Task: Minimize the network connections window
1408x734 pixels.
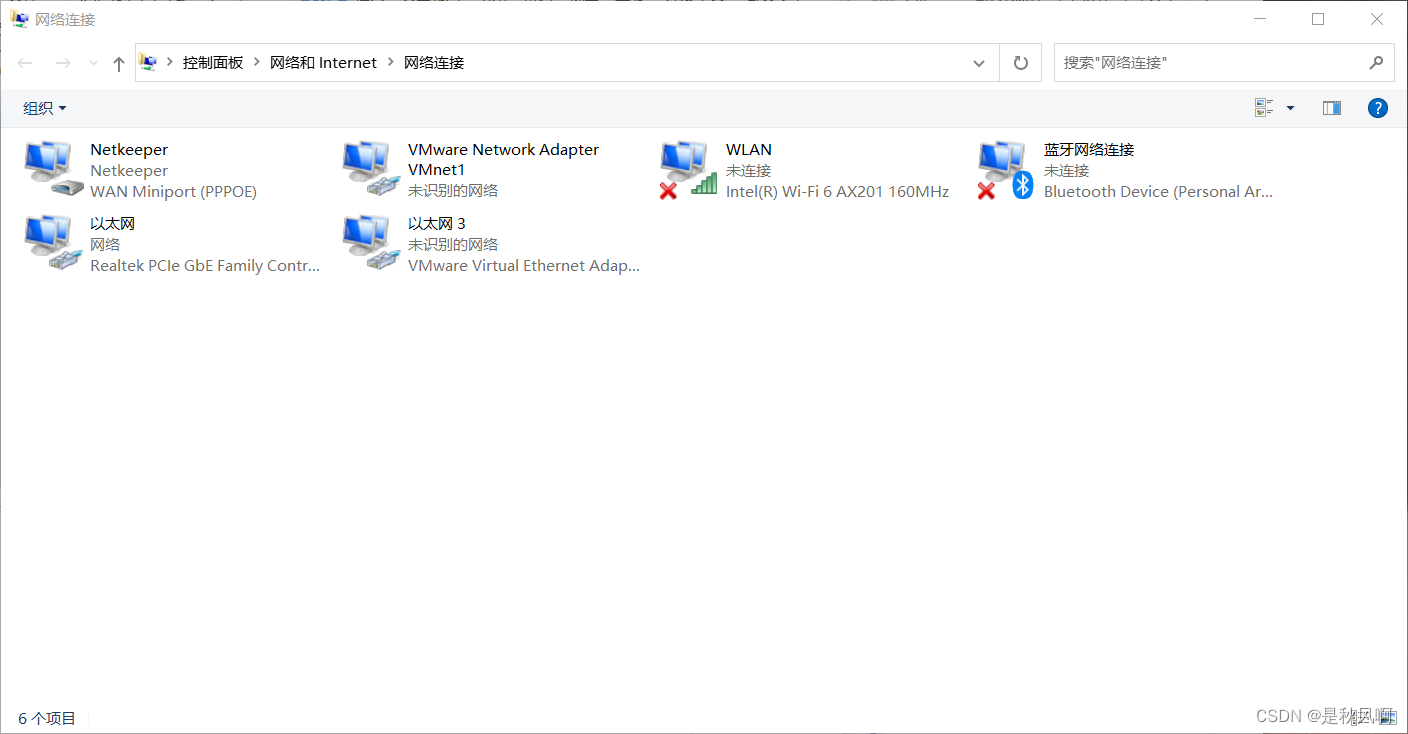Action: coord(1258,19)
